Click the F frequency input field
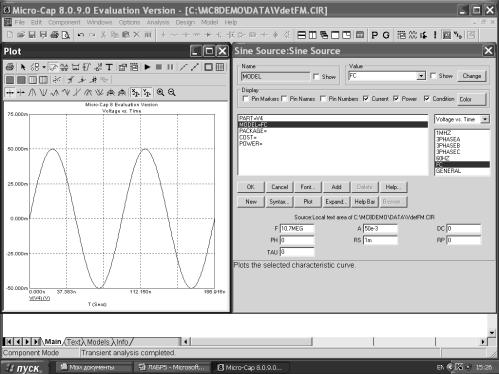The width and height of the screenshot is (499, 374). click(297, 229)
